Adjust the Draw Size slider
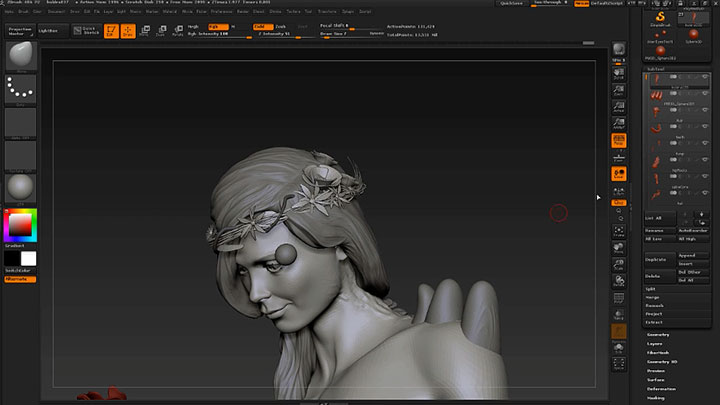The height and width of the screenshot is (405, 720). click(x=351, y=34)
